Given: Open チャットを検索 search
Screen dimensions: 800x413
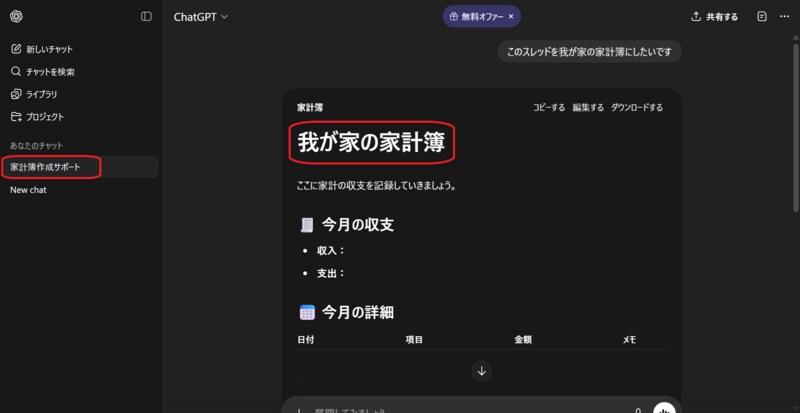Looking at the screenshot, I should (42, 72).
